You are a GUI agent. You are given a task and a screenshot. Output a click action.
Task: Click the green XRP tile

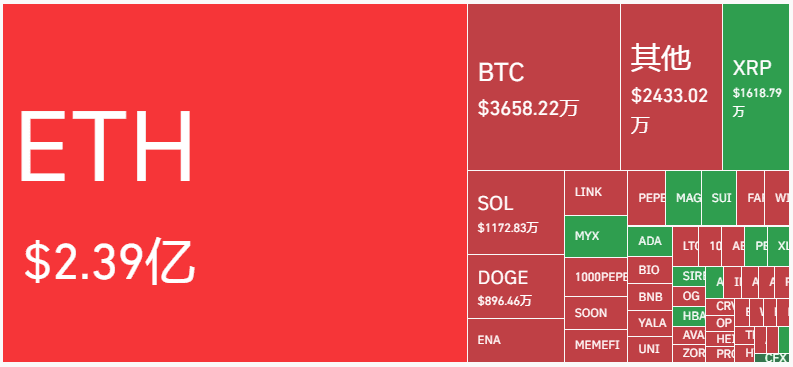point(756,87)
